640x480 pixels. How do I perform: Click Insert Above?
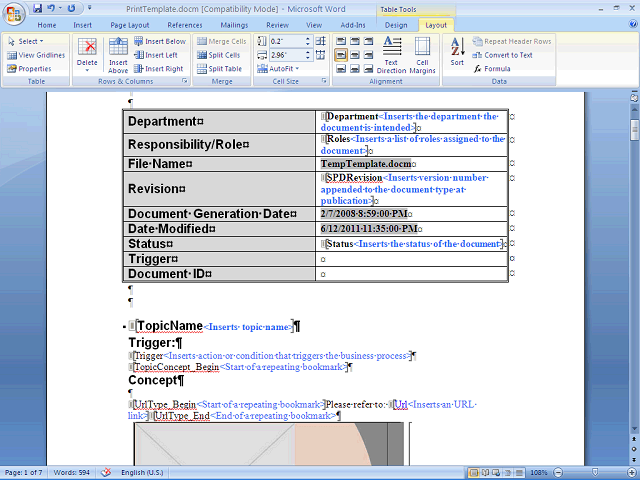click(x=118, y=56)
